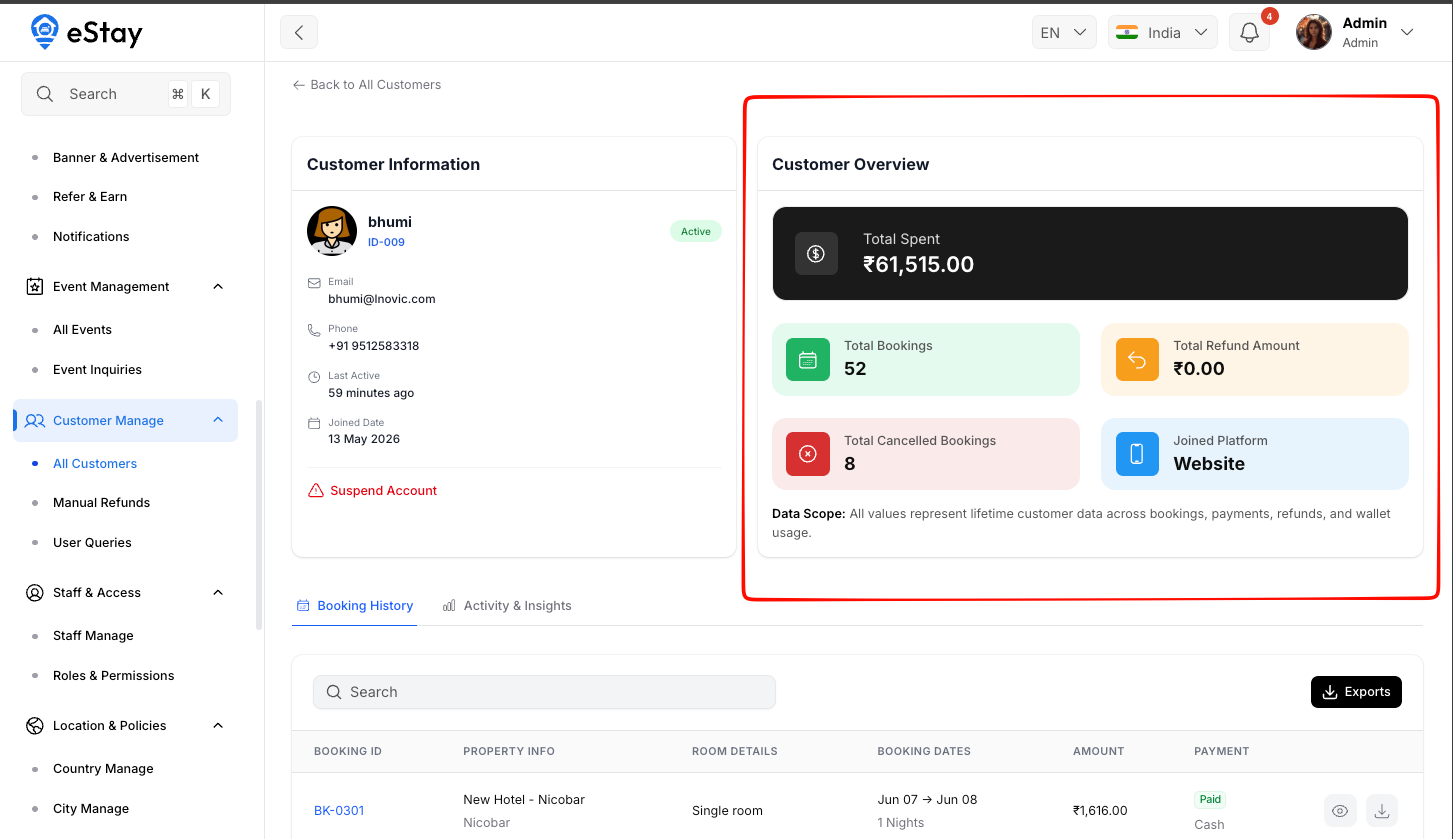Collapse the Customer Manage section chevron

coord(218,420)
